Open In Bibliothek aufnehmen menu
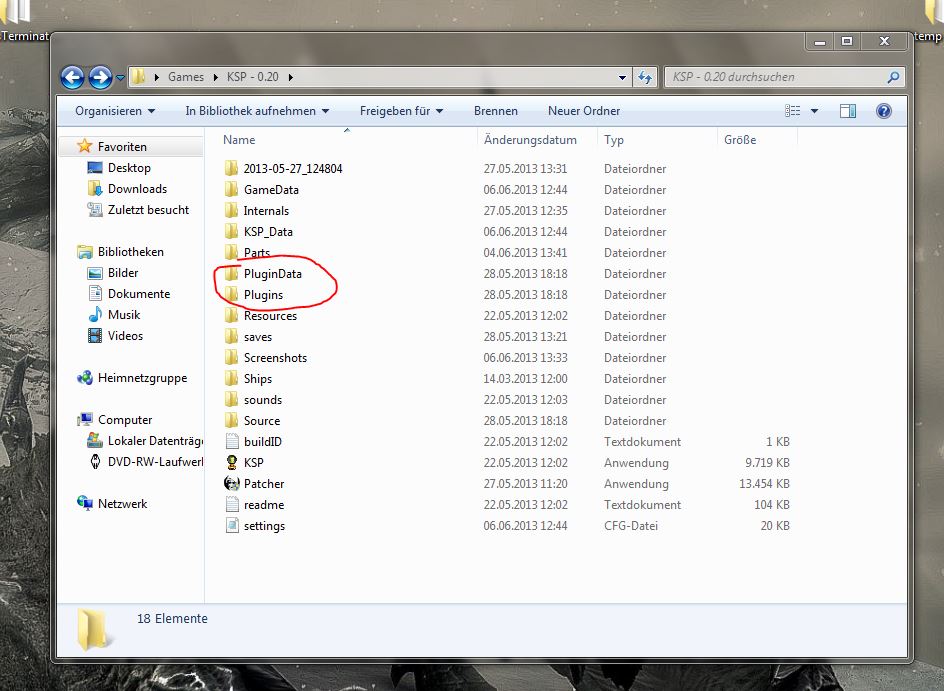This screenshot has width=944, height=691. (258, 111)
